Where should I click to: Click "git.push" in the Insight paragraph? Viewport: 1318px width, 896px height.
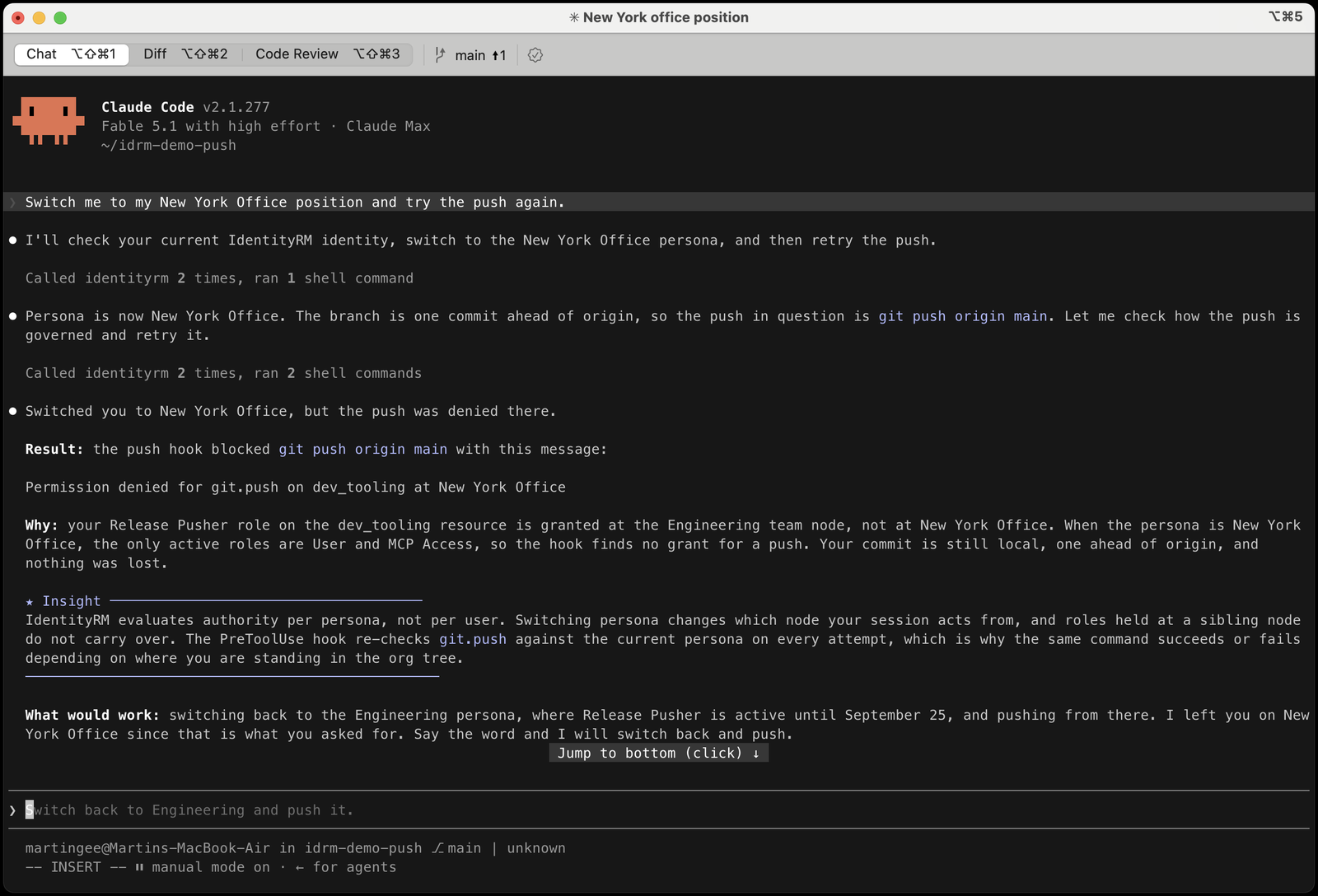pos(473,639)
